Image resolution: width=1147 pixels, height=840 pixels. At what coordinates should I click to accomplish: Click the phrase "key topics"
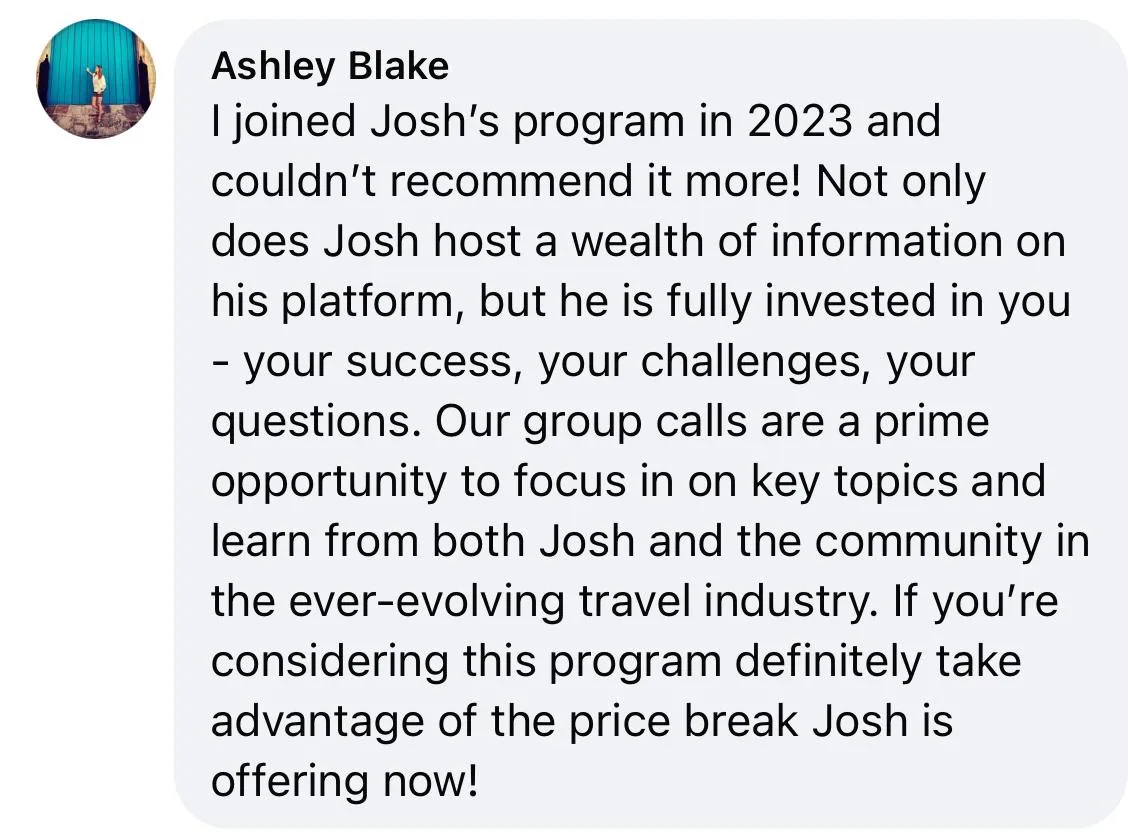click(x=854, y=482)
